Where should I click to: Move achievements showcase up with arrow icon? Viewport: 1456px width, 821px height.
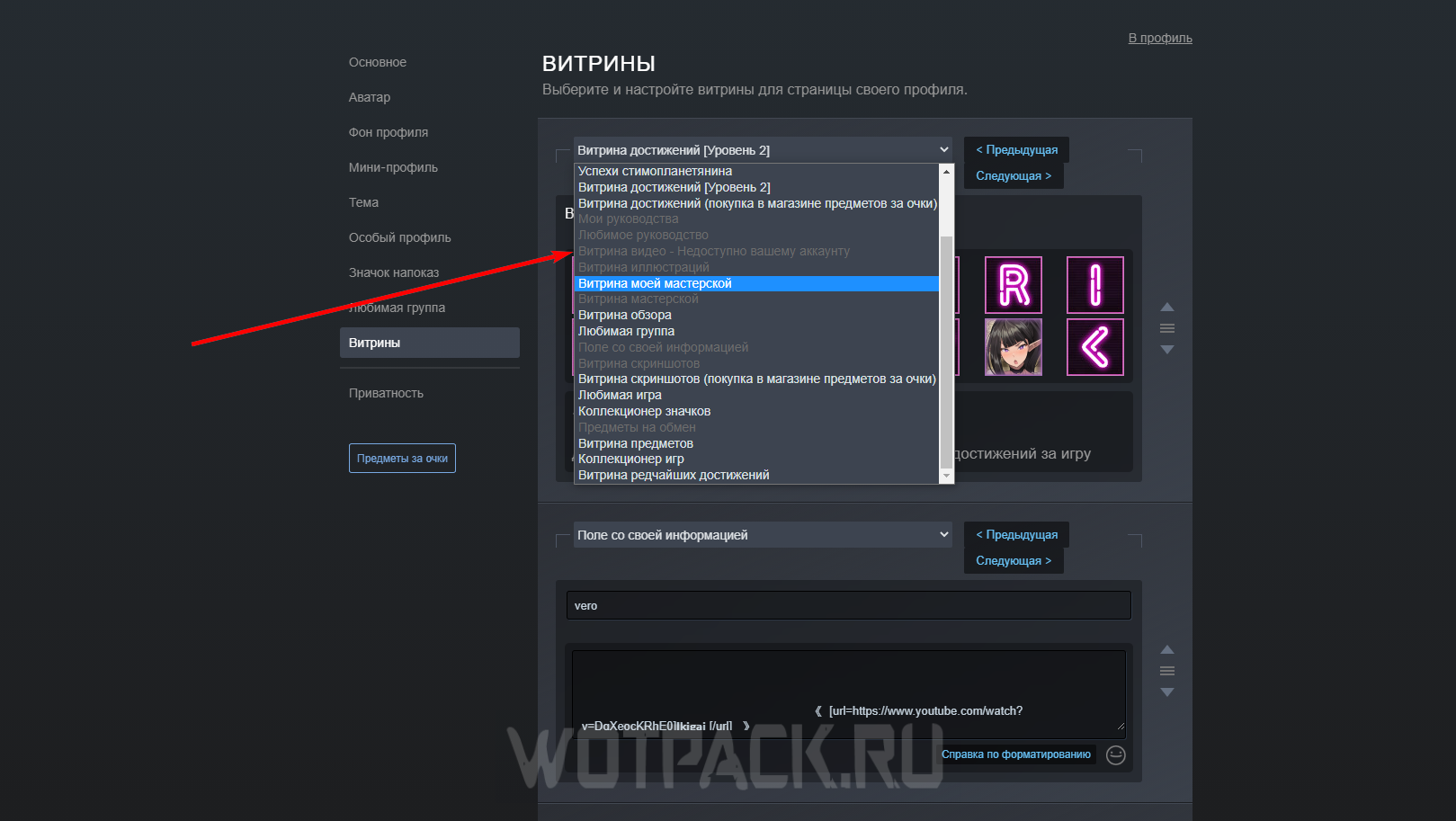1167,308
